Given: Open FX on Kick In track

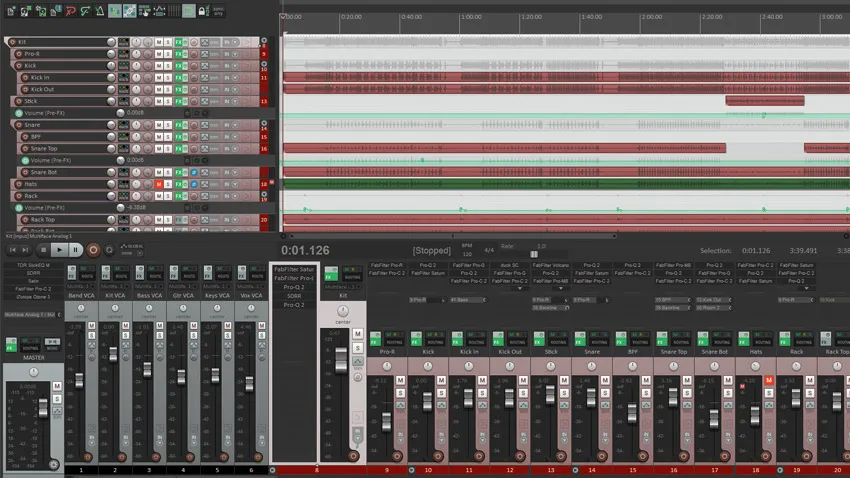Looking at the screenshot, I should pyautogui.click(x=178, y=77).
